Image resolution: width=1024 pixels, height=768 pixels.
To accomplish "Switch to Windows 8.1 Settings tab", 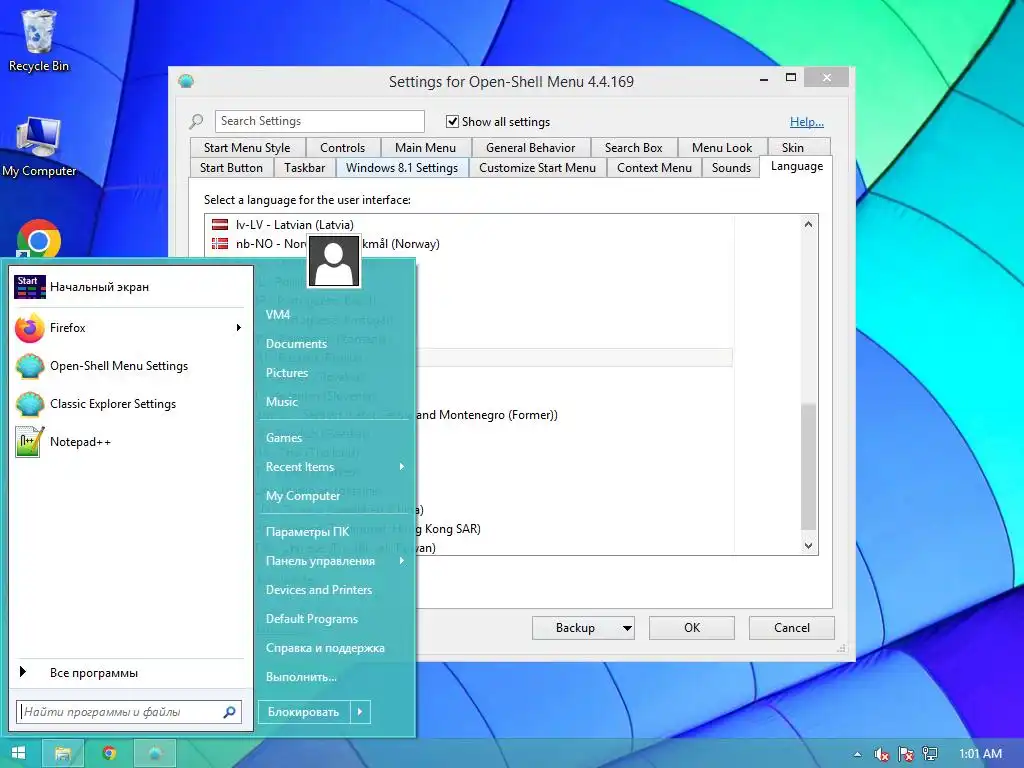I will pos(402,168).
